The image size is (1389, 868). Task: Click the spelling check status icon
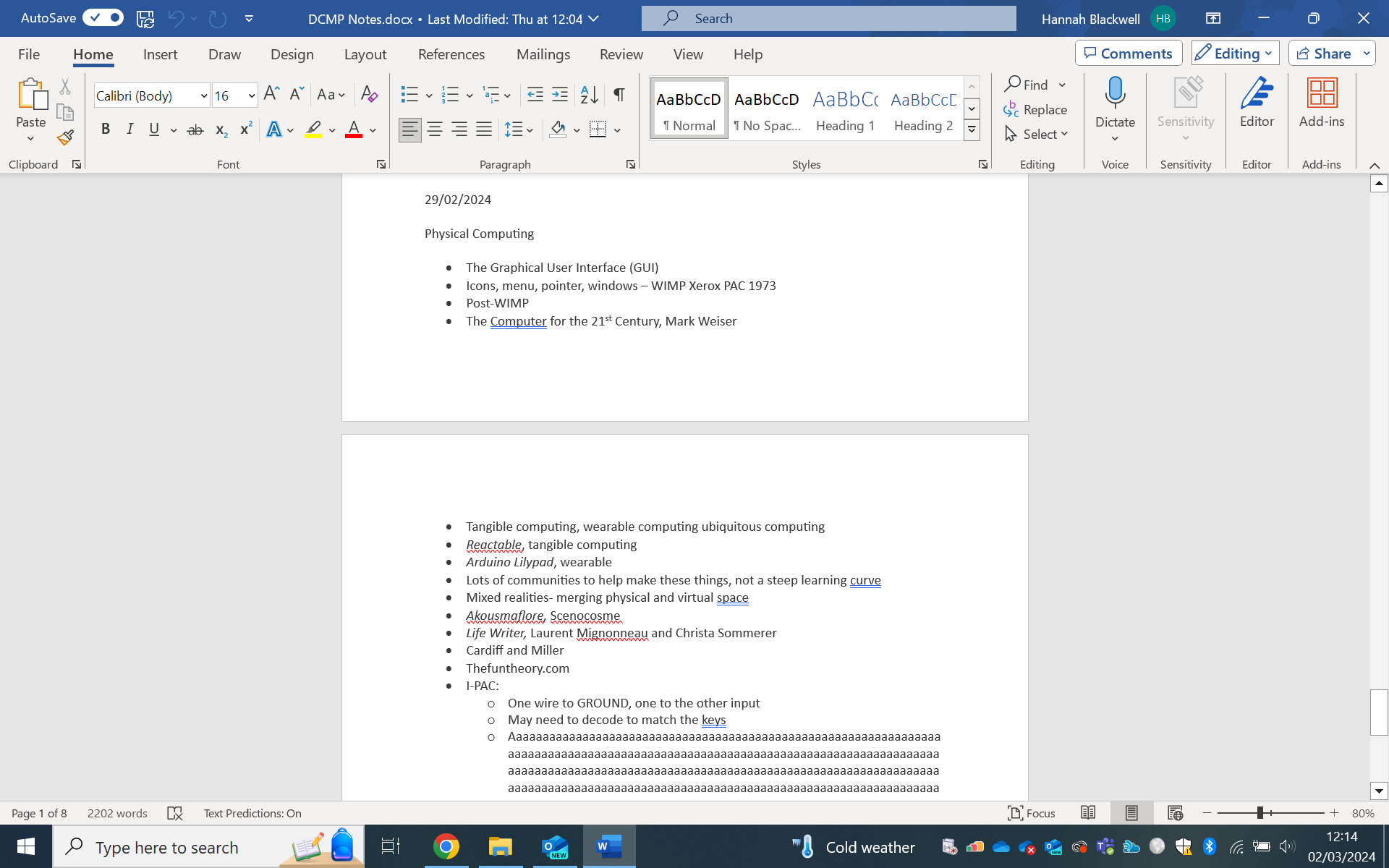[x=175, y=813]
